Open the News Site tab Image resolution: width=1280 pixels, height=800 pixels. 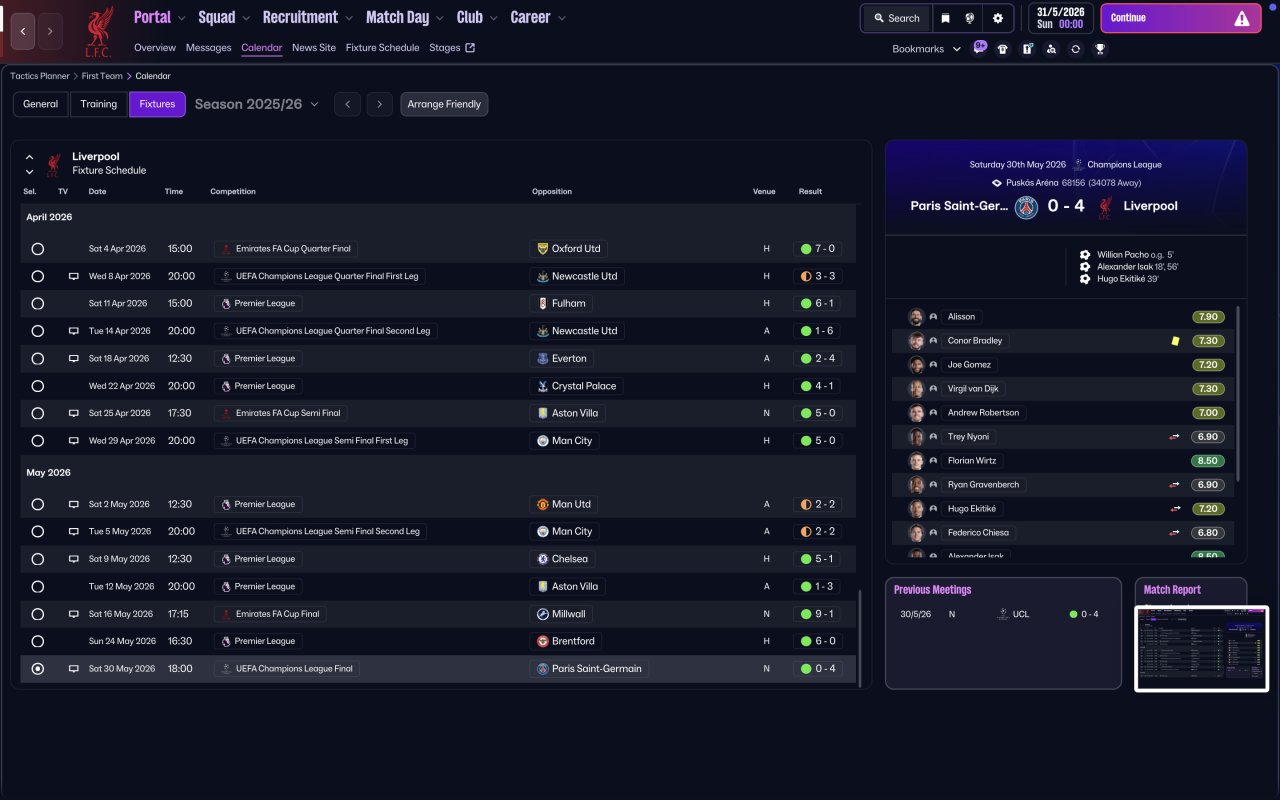[x=314, y=48]
